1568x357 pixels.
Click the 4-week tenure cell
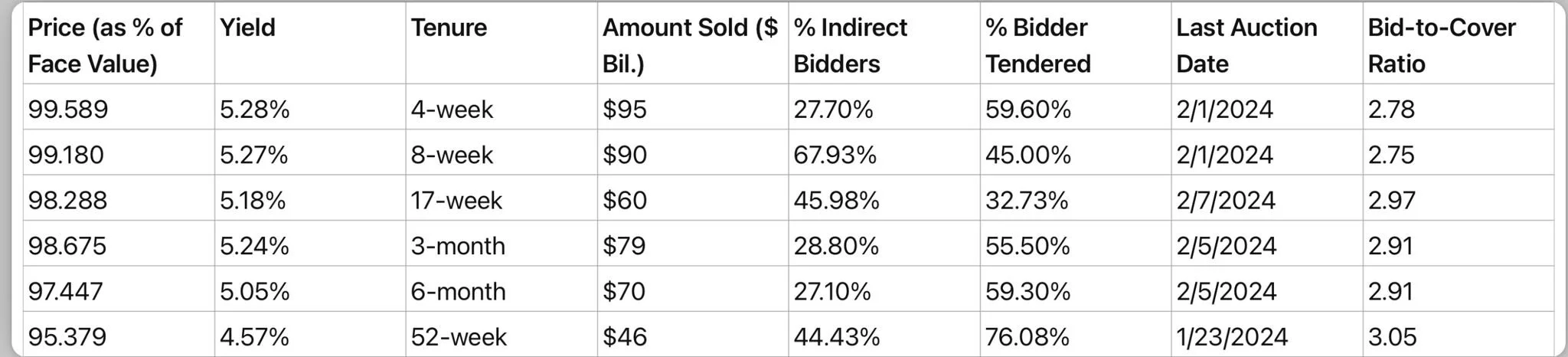coord(452,110)
